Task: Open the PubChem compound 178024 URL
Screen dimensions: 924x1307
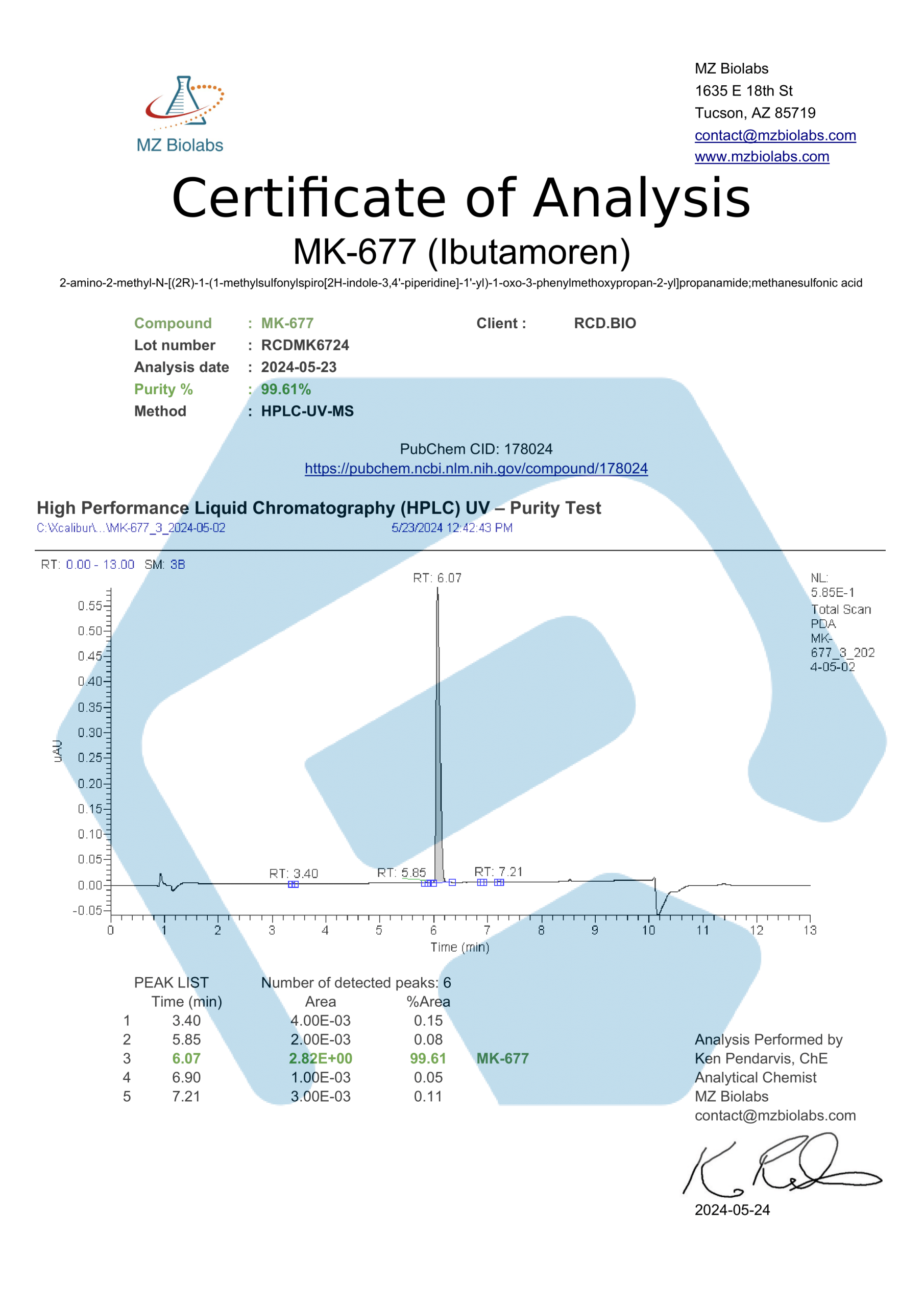Action: 476,469
